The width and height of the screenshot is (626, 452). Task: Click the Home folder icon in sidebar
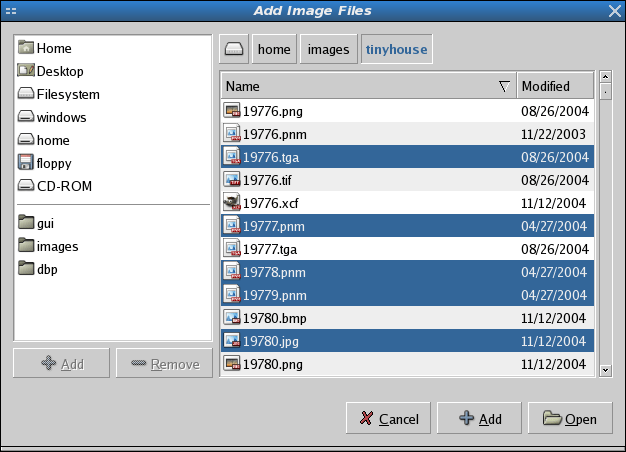tap(26, 48)
